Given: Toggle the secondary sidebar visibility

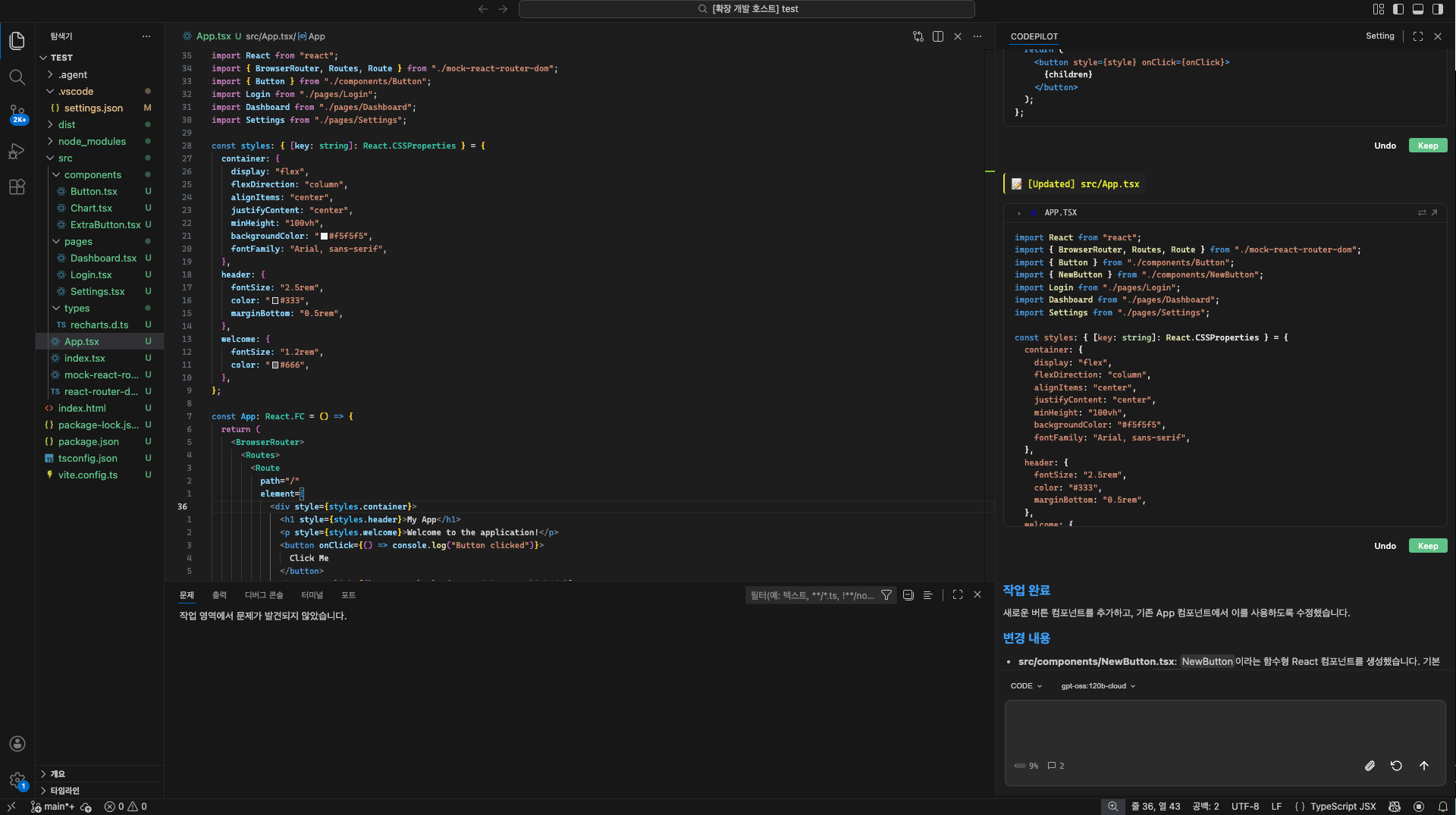Looking at the screenshot, I should pos(1438,9).
